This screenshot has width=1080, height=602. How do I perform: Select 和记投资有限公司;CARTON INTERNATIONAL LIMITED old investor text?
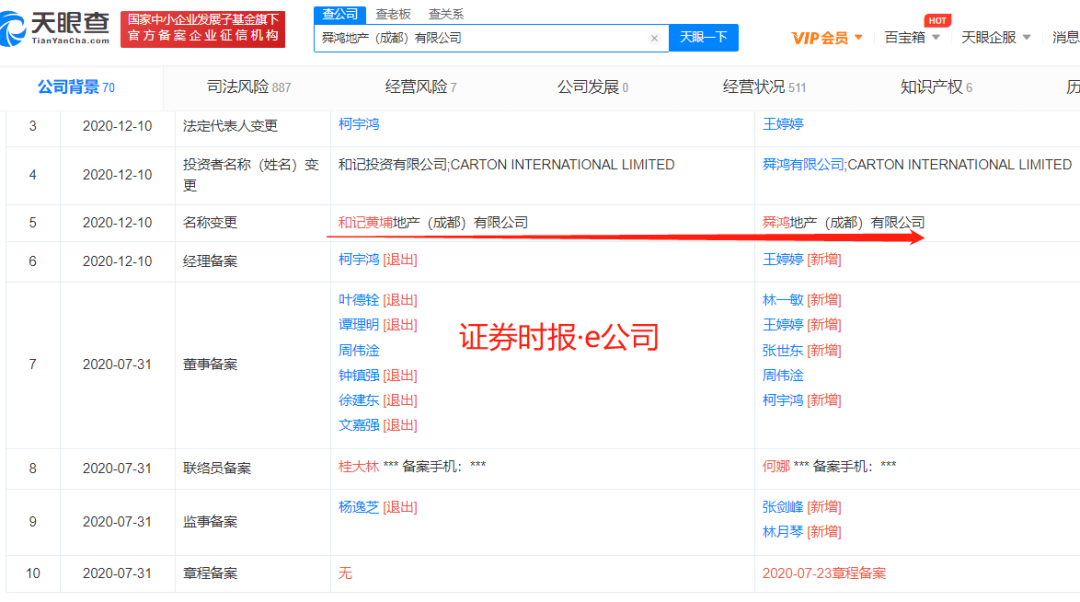pyautogui.click(x=506, y=165)
